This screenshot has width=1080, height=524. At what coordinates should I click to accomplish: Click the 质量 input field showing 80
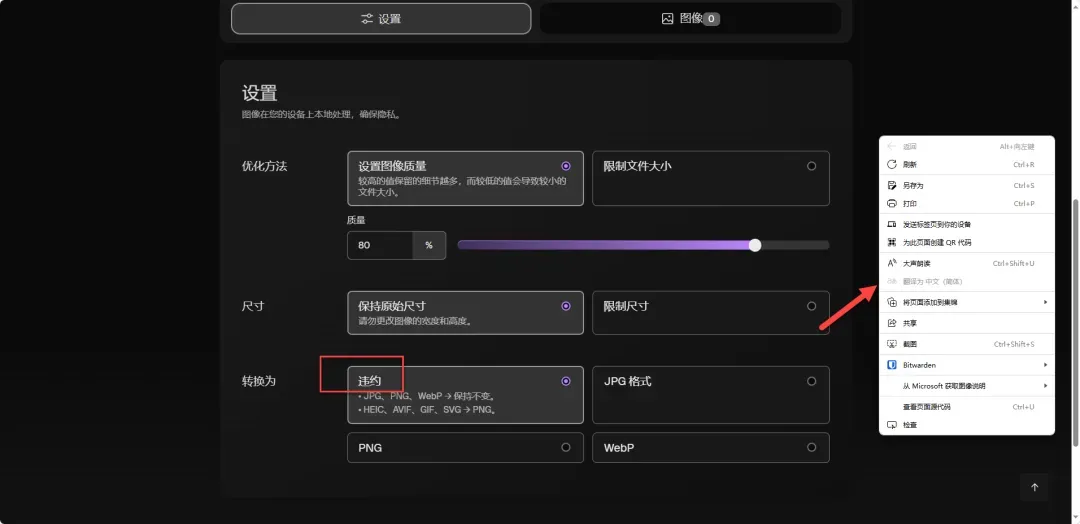pyautogui.click(x=380, y=245)
